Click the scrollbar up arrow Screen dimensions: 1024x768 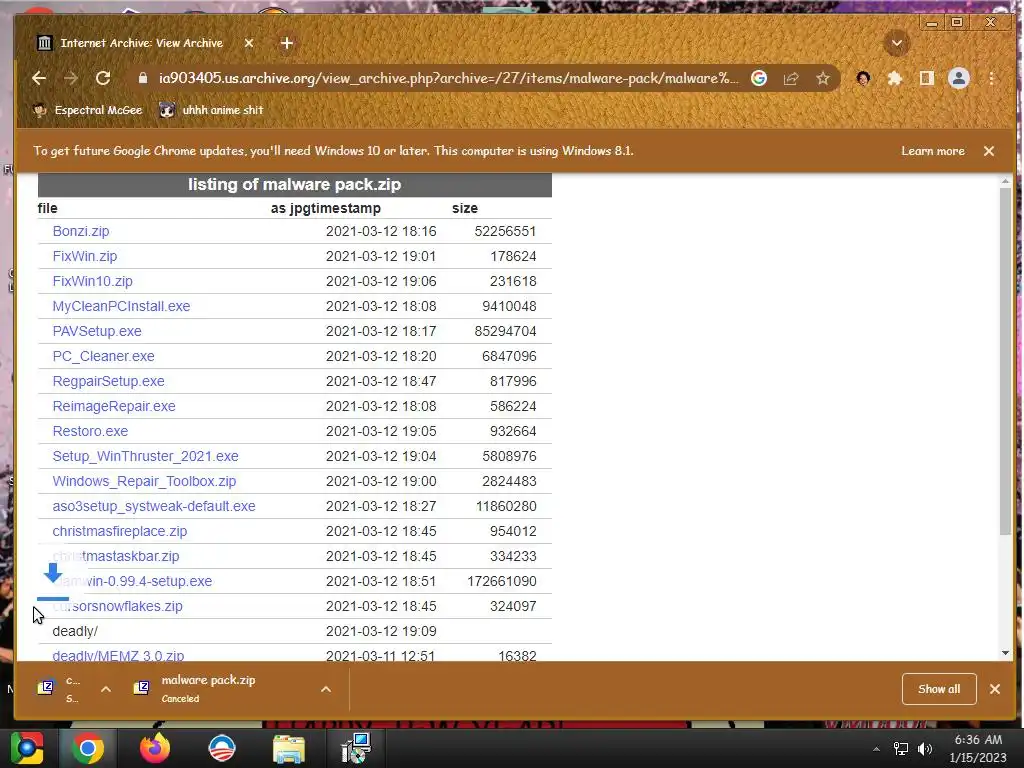click(1005, 181)
